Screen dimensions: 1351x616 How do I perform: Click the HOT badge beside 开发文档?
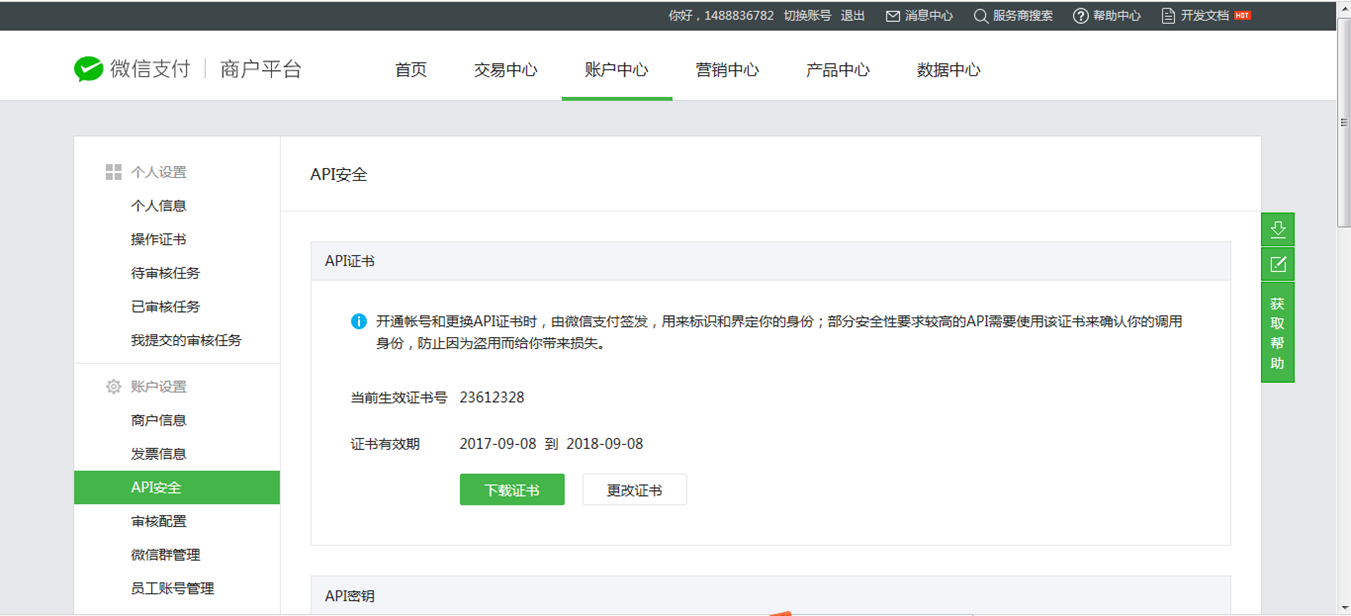tap(1242, 16)
